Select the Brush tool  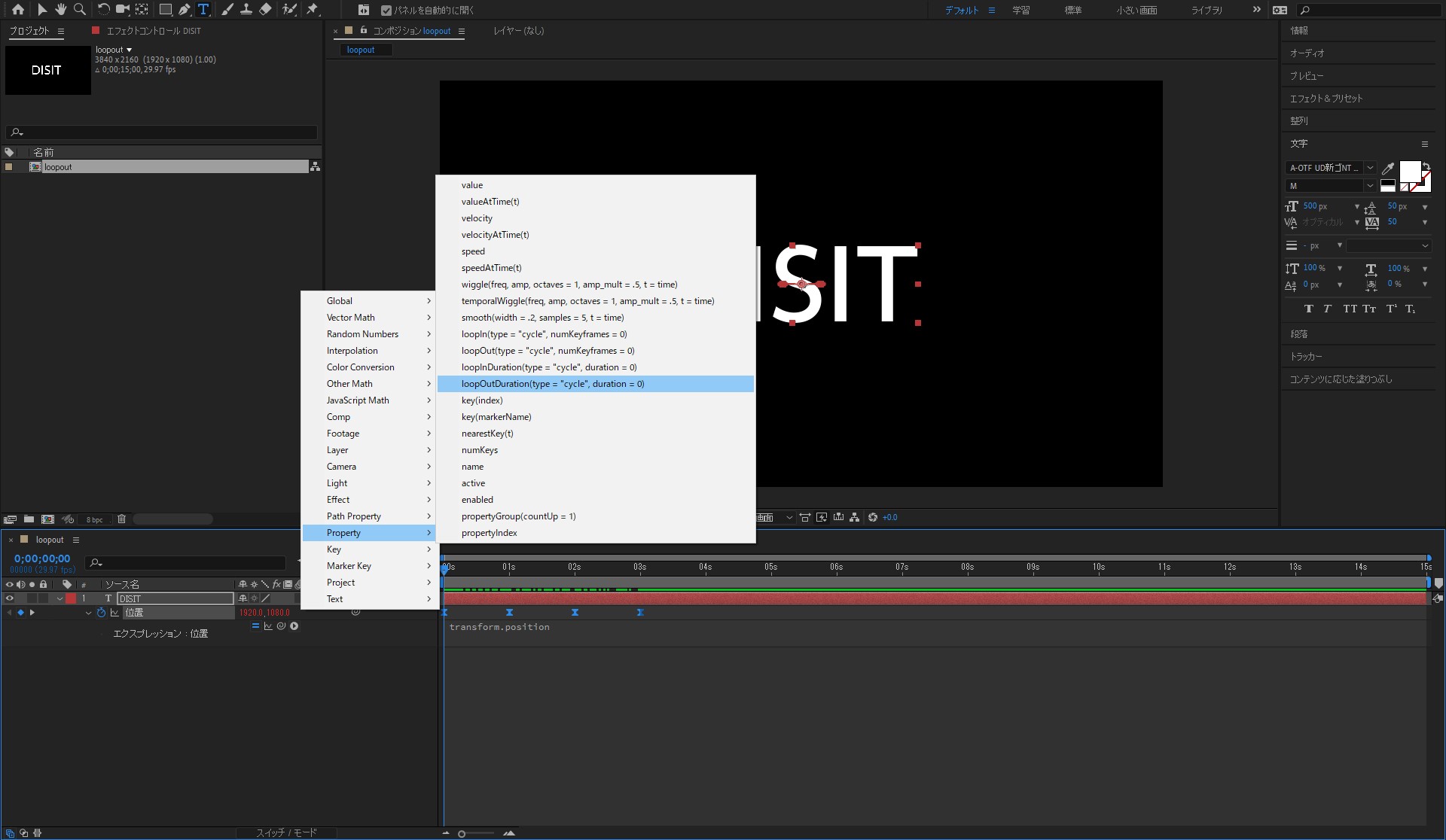point(227,10)
